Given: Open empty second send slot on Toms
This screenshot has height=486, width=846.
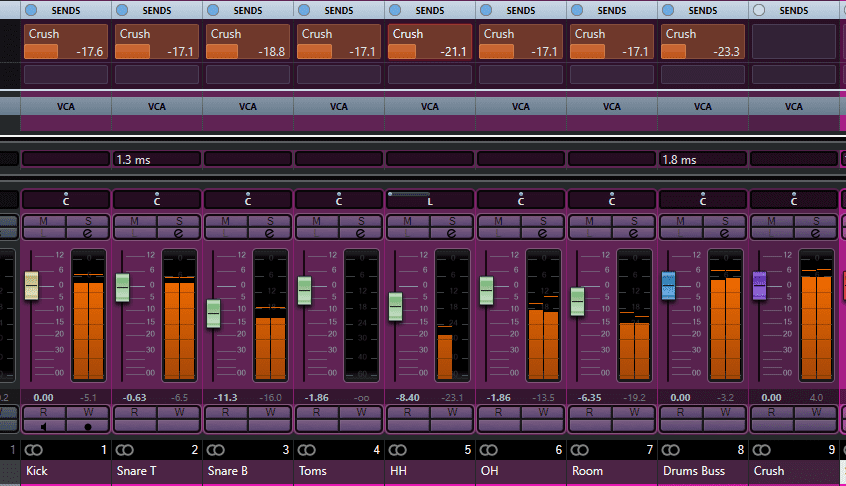Looking at the screenshot, I should pyautogui.click(x=339, y=74).
